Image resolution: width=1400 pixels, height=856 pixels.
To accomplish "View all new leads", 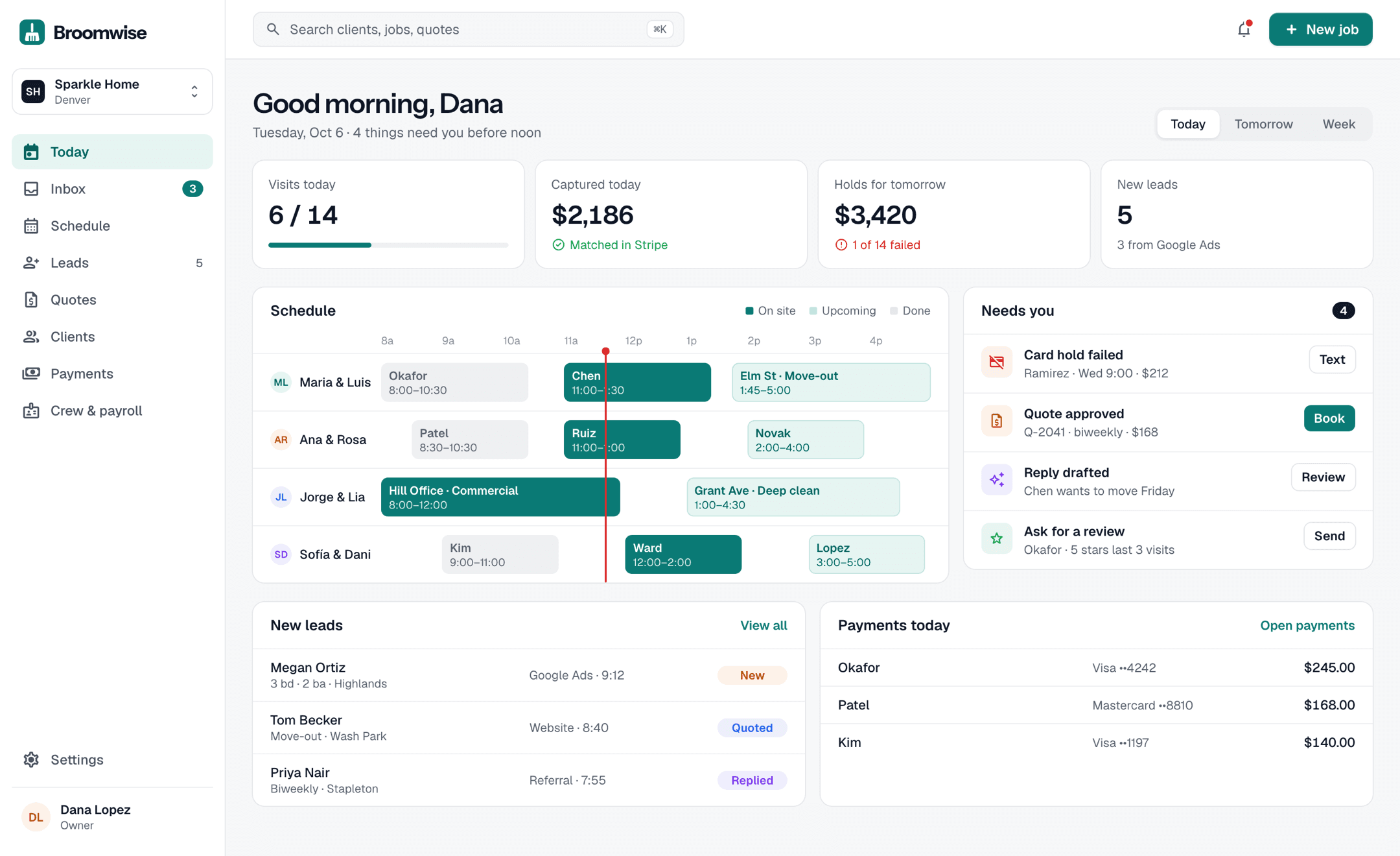I will coord(764,625).
